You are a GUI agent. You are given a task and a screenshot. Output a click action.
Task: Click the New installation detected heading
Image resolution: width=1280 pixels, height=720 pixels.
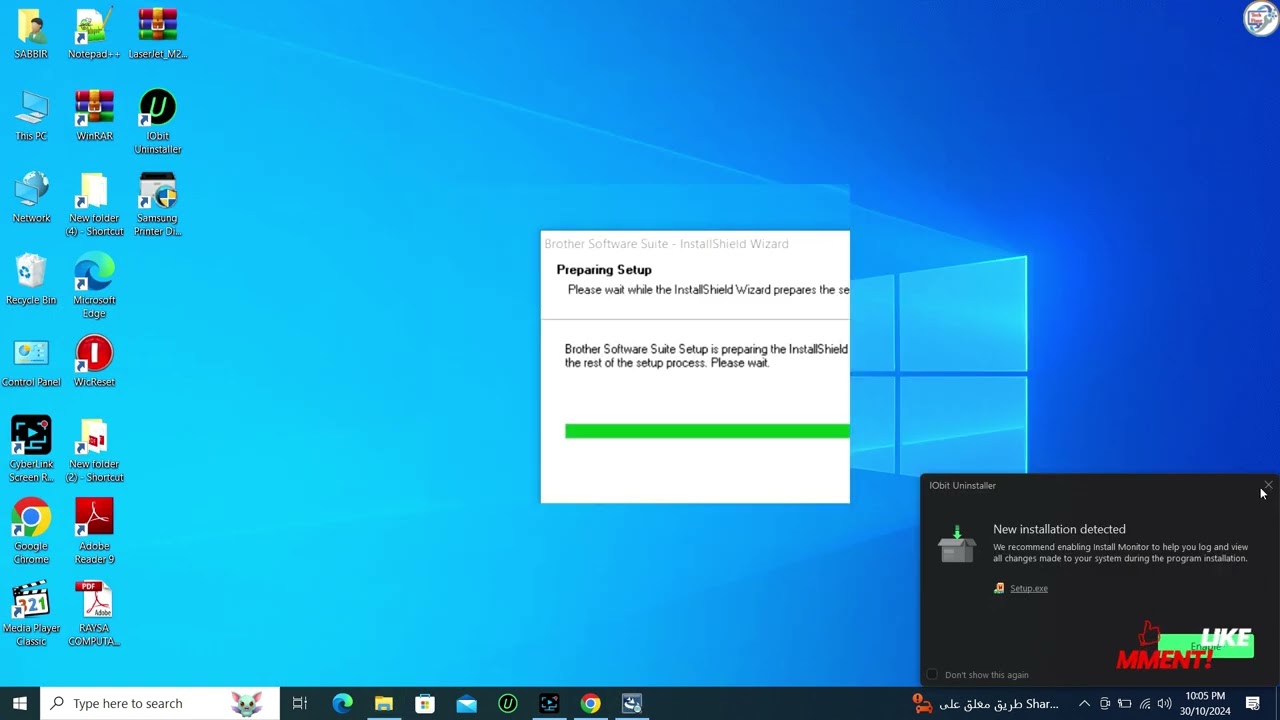click(x=1059, y=529)
